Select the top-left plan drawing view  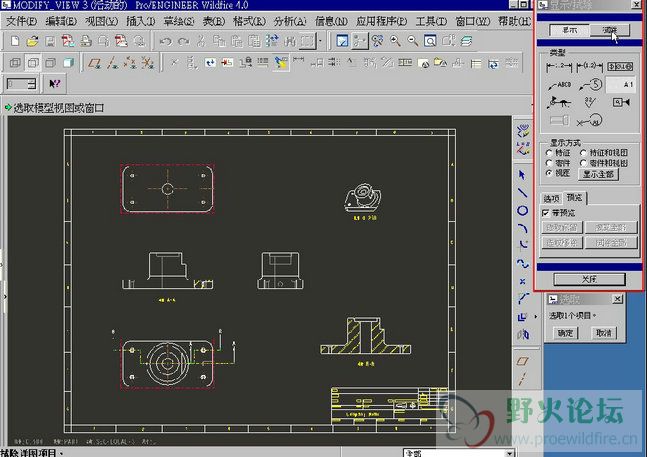click(167, 189)
